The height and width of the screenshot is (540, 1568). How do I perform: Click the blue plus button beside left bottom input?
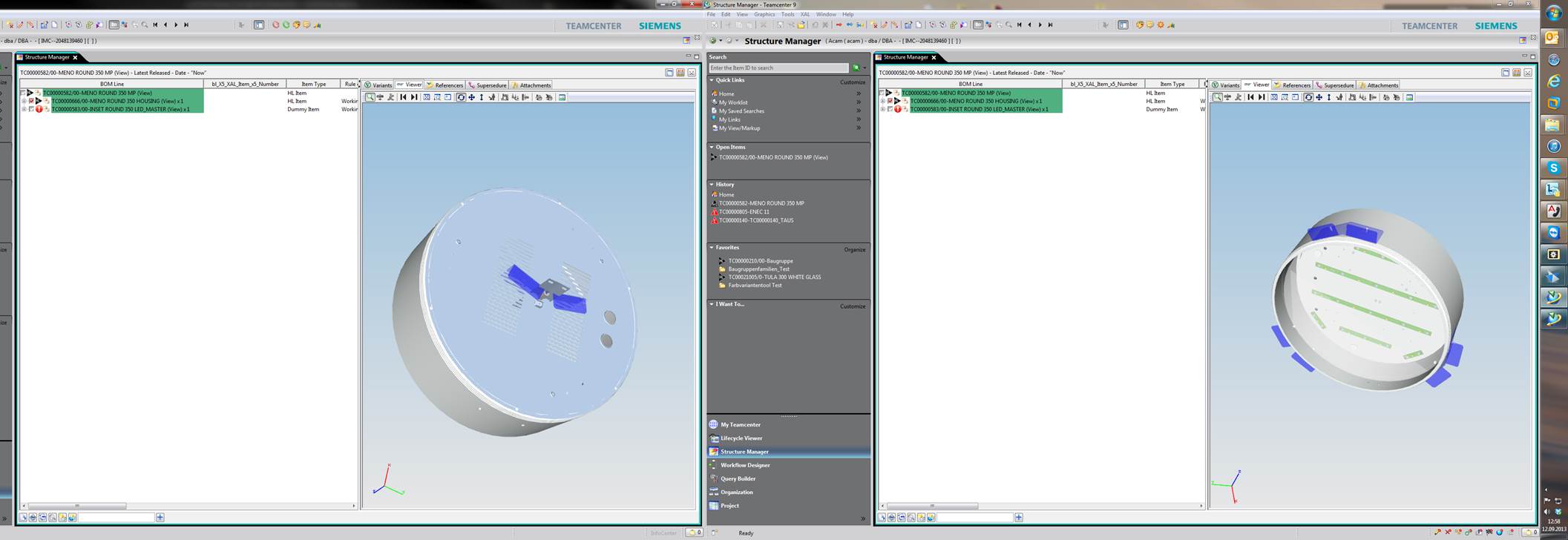pyautogui.click(x=160, y=517)
